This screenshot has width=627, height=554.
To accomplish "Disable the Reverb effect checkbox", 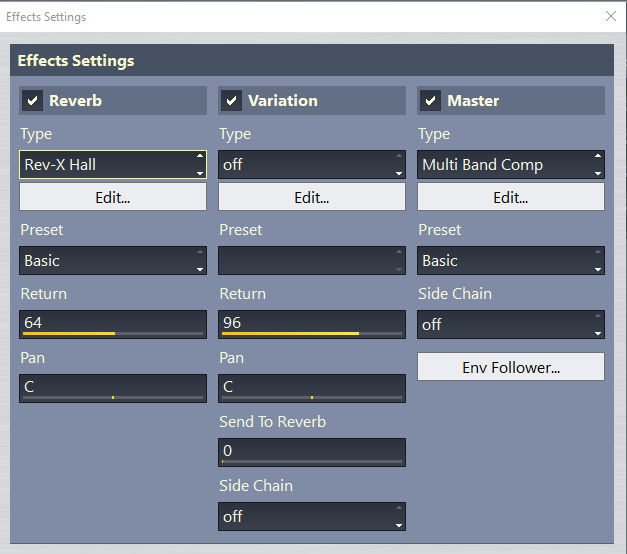I will click(32, 100).
